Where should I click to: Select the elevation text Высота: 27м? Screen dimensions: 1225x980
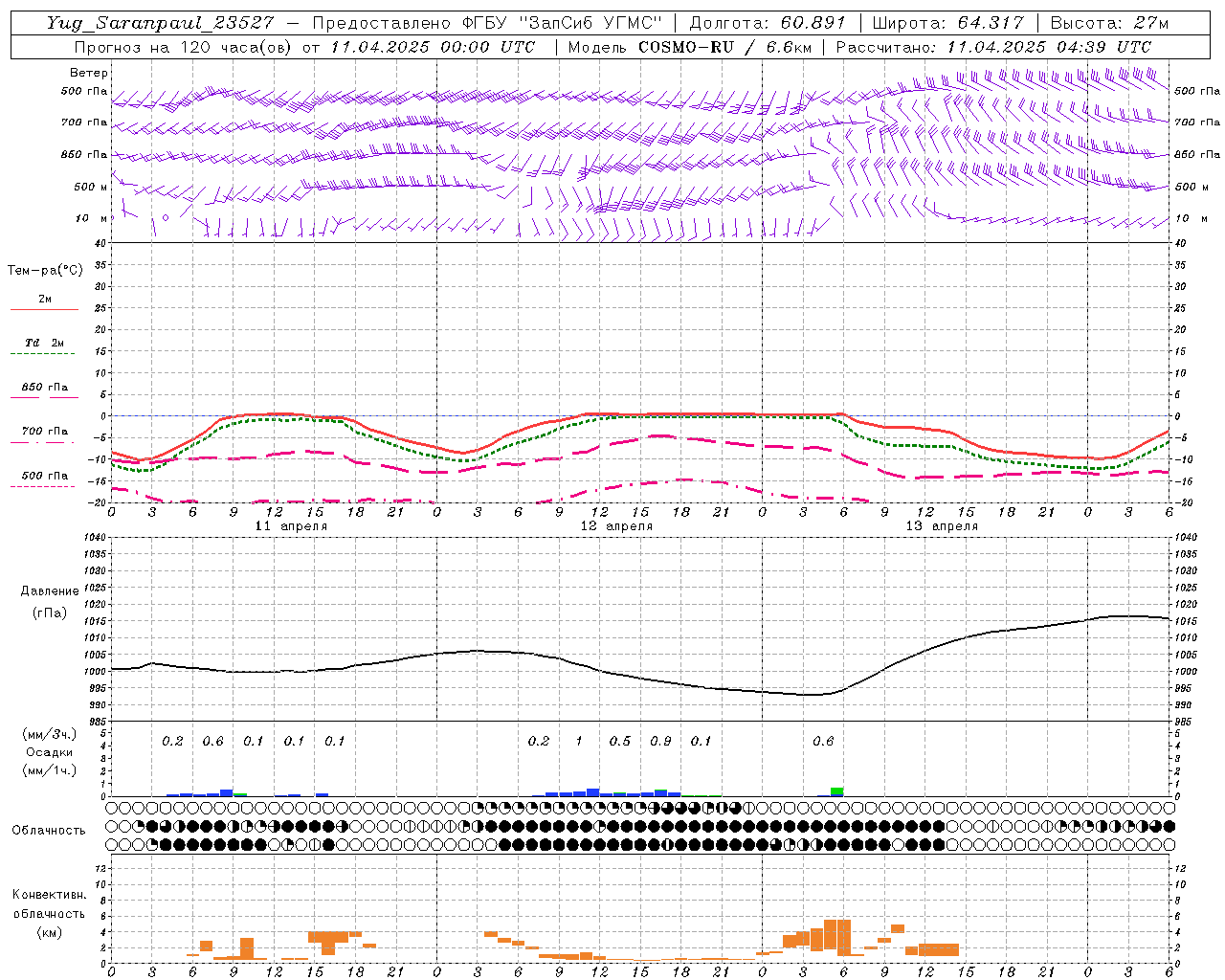[x=1109, y=23]
